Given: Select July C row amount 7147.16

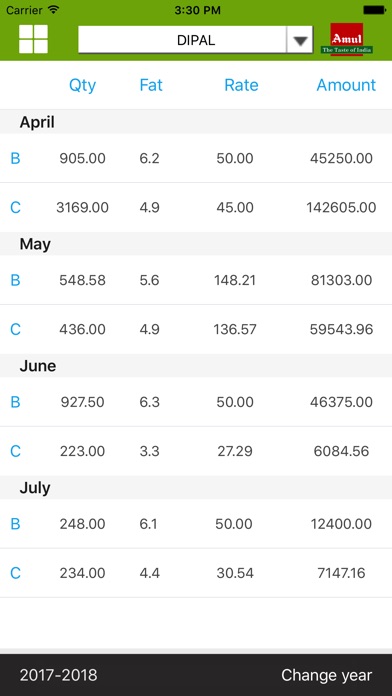Looking at the screenshot, I should point(196,573).
